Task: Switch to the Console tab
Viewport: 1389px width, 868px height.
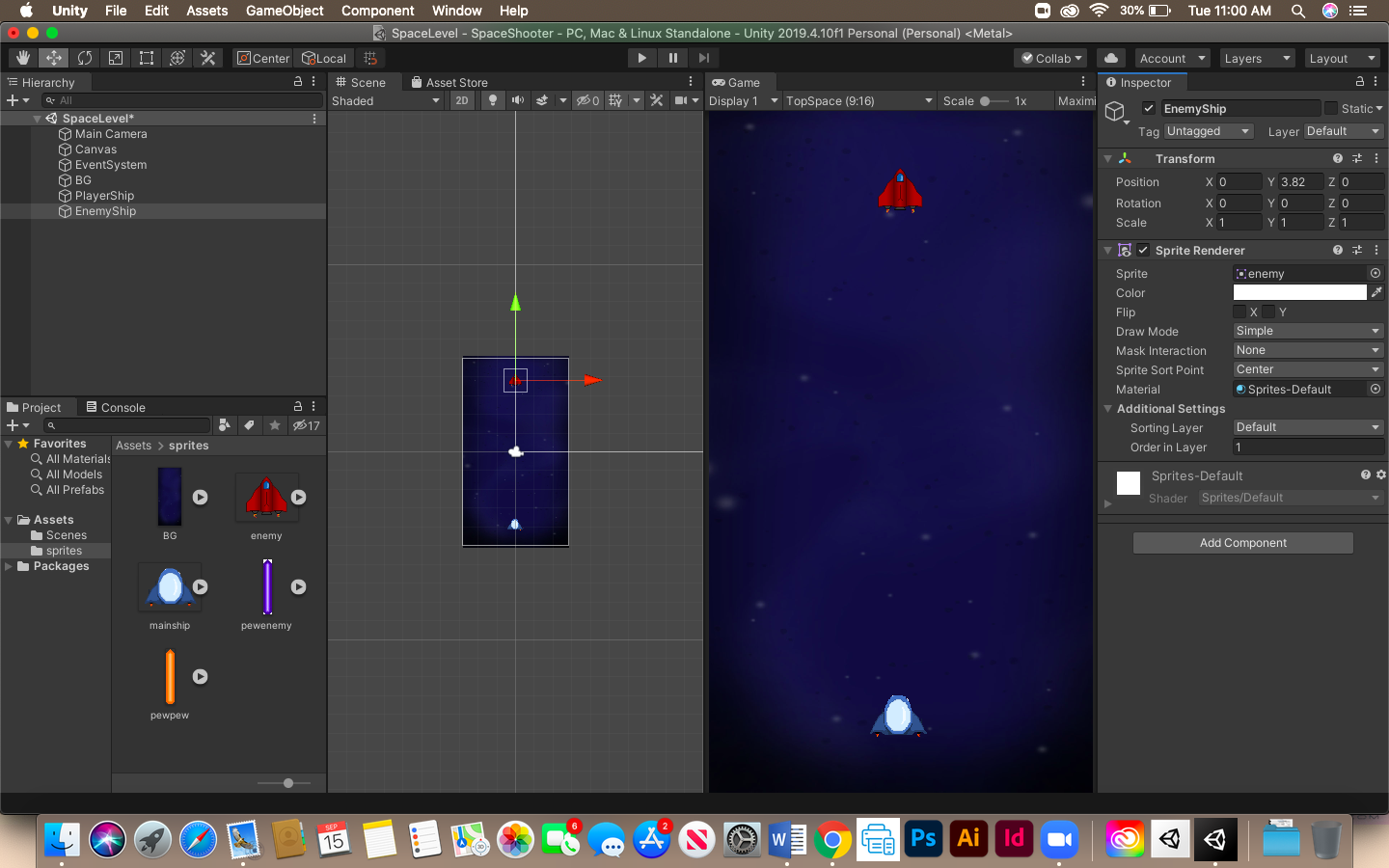Action: [x=116, y=407]
